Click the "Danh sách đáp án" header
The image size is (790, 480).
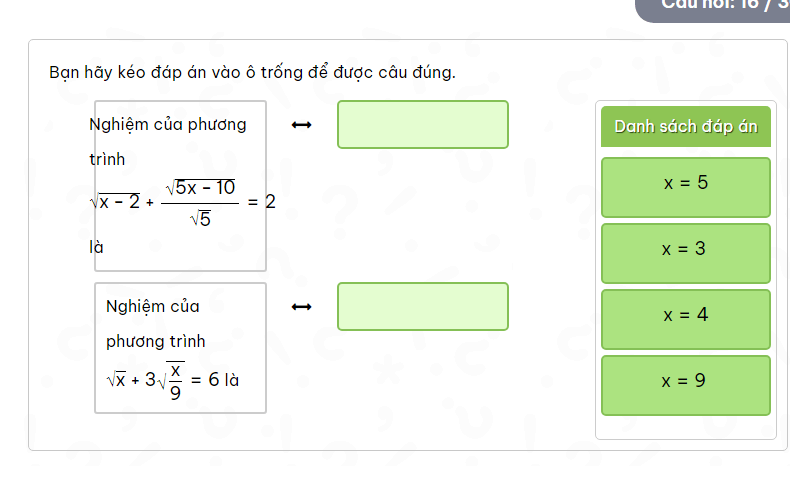685,127
